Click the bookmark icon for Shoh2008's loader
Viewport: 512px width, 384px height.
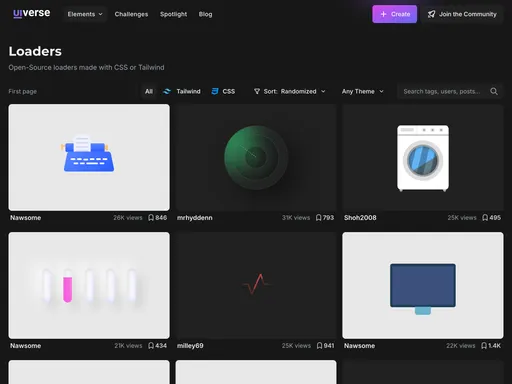485,218
